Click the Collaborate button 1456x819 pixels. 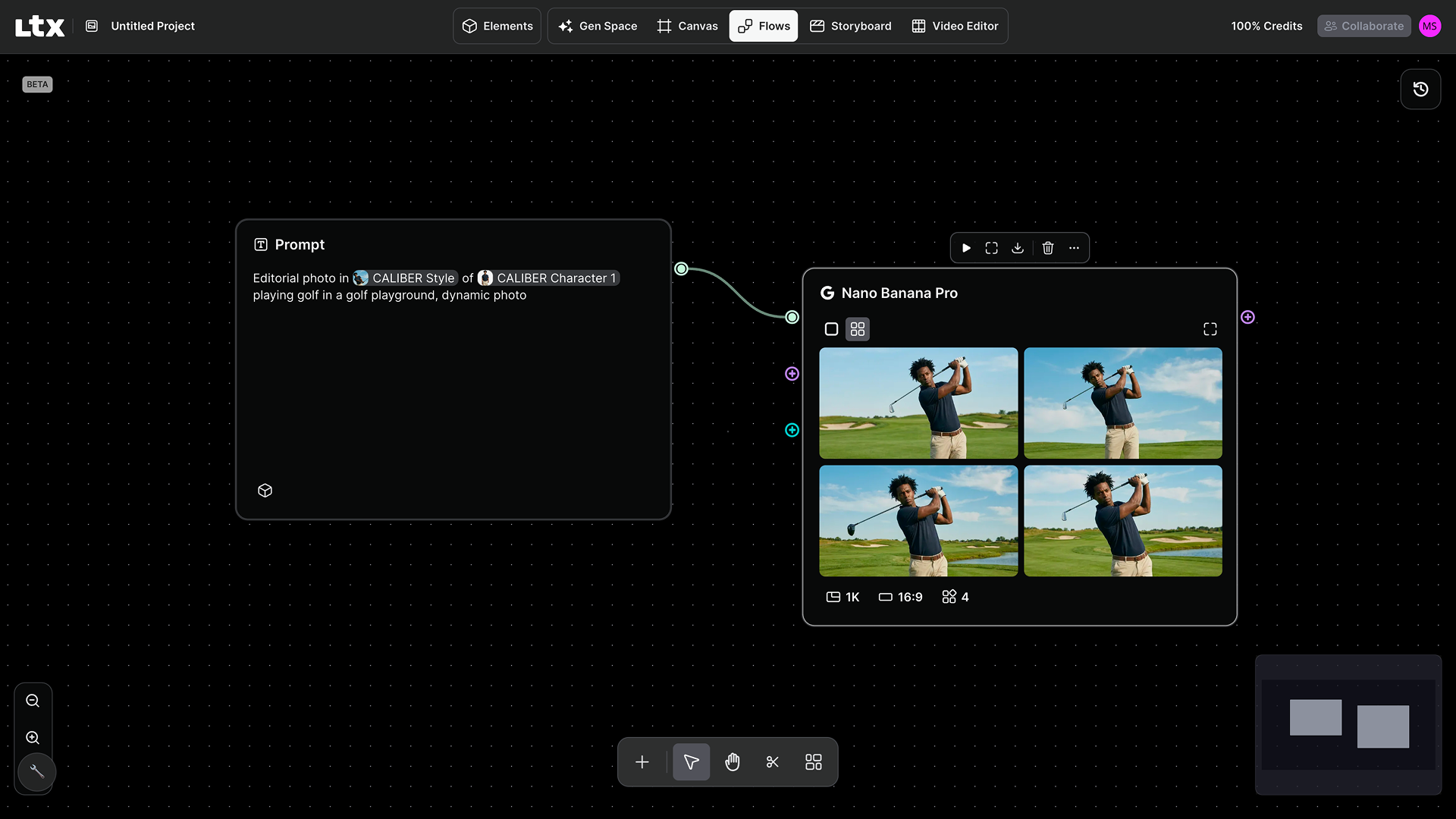click(1363, 26)
